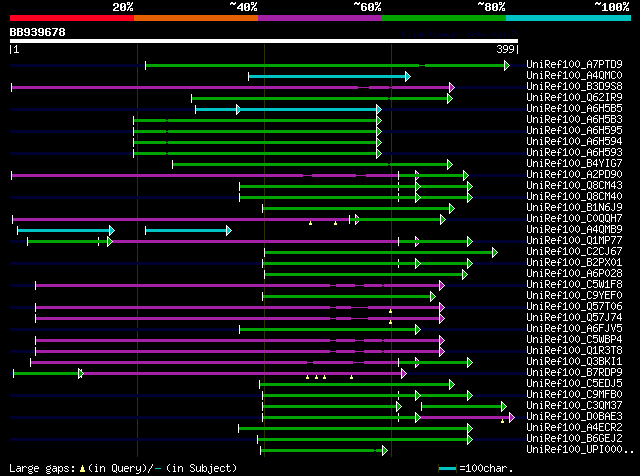Click the arrowhead ending the A7PTD9 alignment
This screenshot has width=640, height=476.
click(507, 65)
